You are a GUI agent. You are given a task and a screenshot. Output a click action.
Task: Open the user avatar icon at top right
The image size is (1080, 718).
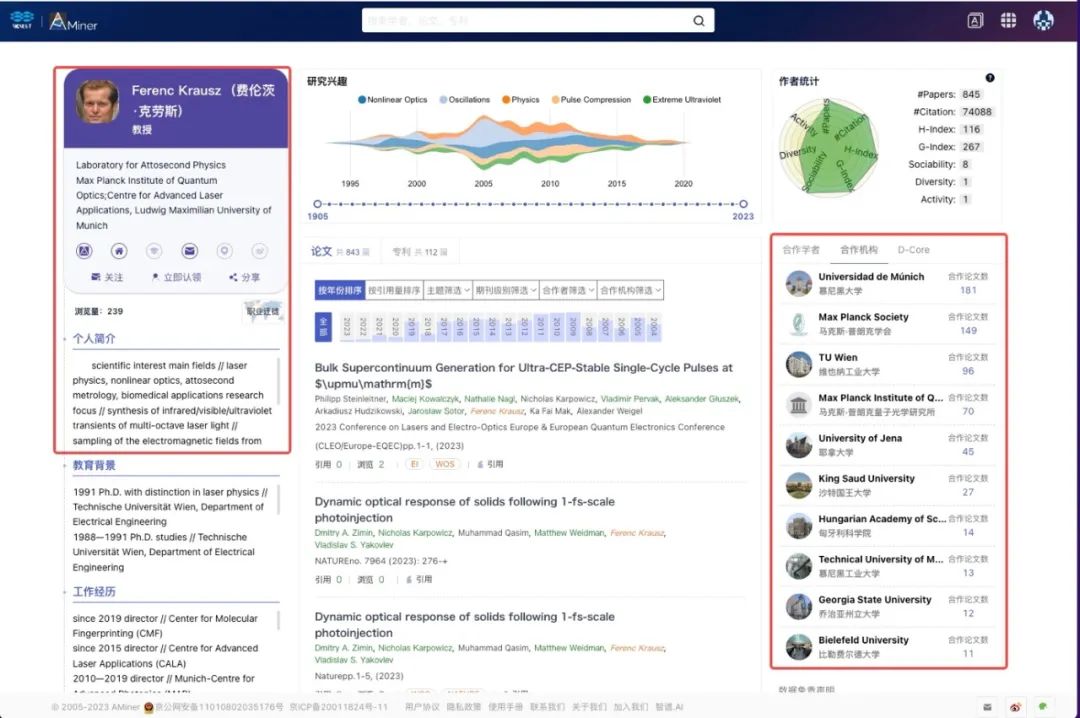click(x=1043, y=21)
